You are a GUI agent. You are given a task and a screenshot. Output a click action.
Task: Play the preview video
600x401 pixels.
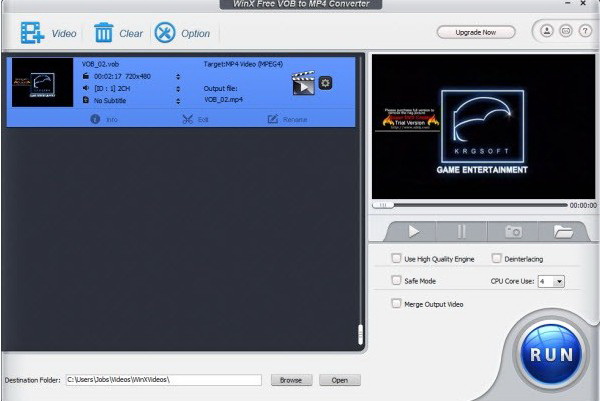coord(413,231)
